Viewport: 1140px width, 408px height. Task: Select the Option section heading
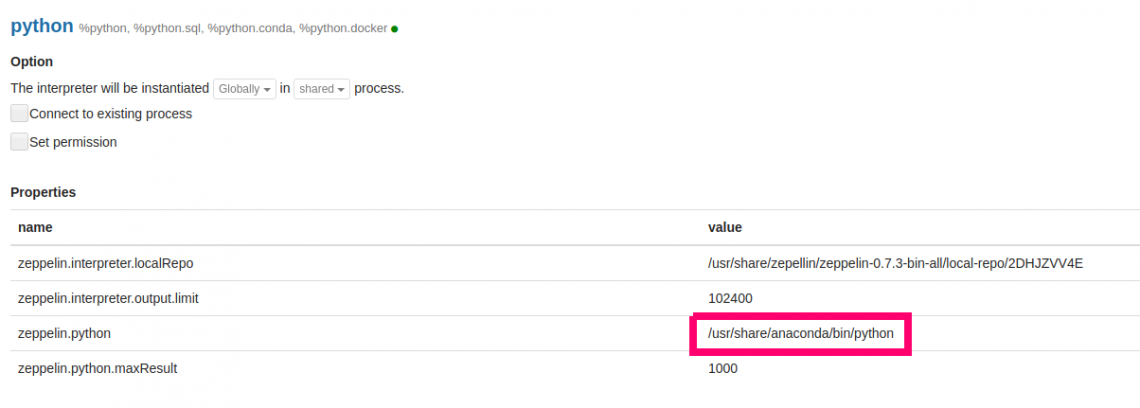[32, 62]
